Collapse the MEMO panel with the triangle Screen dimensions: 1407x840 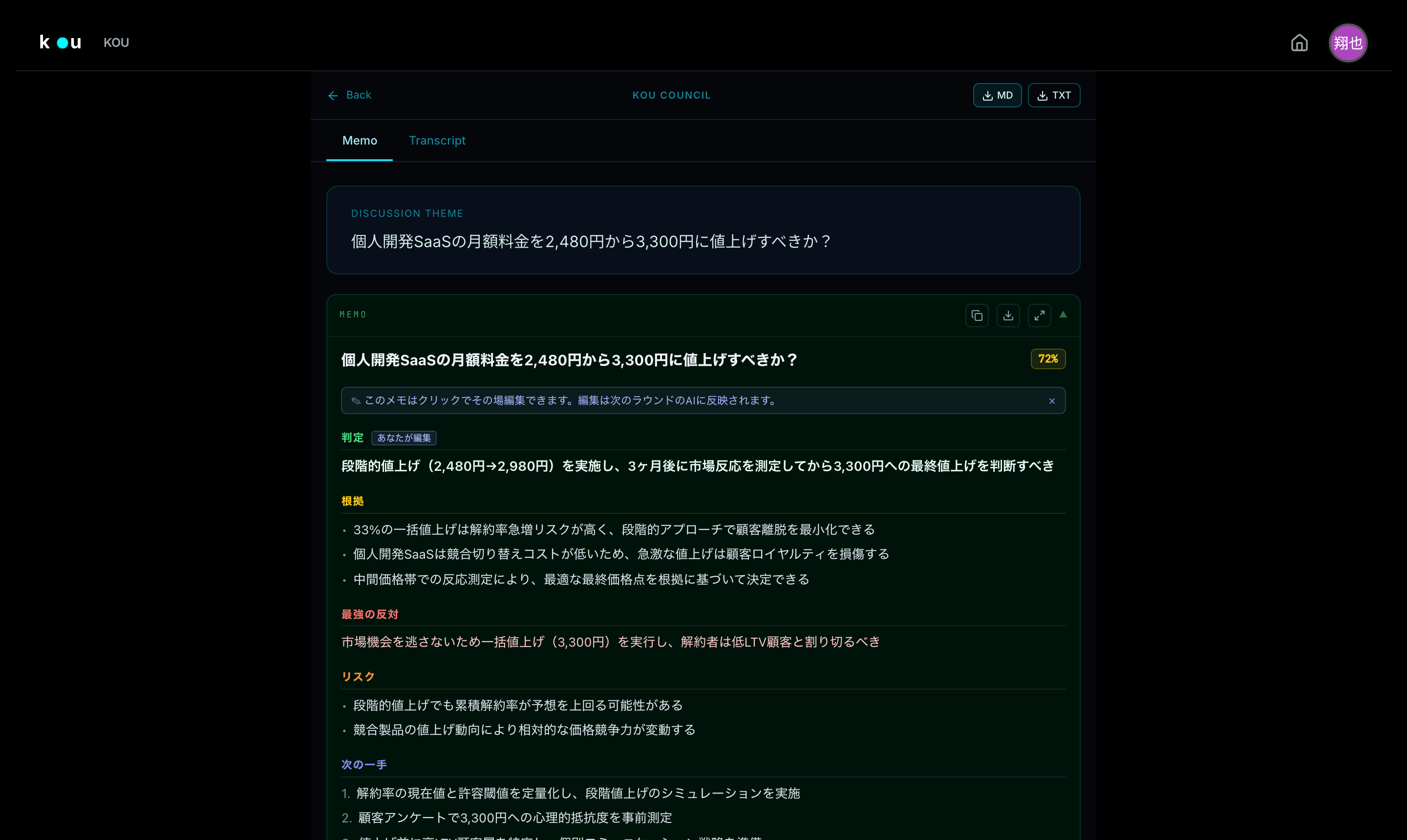pyautogui.click(x=1063, y=314)
